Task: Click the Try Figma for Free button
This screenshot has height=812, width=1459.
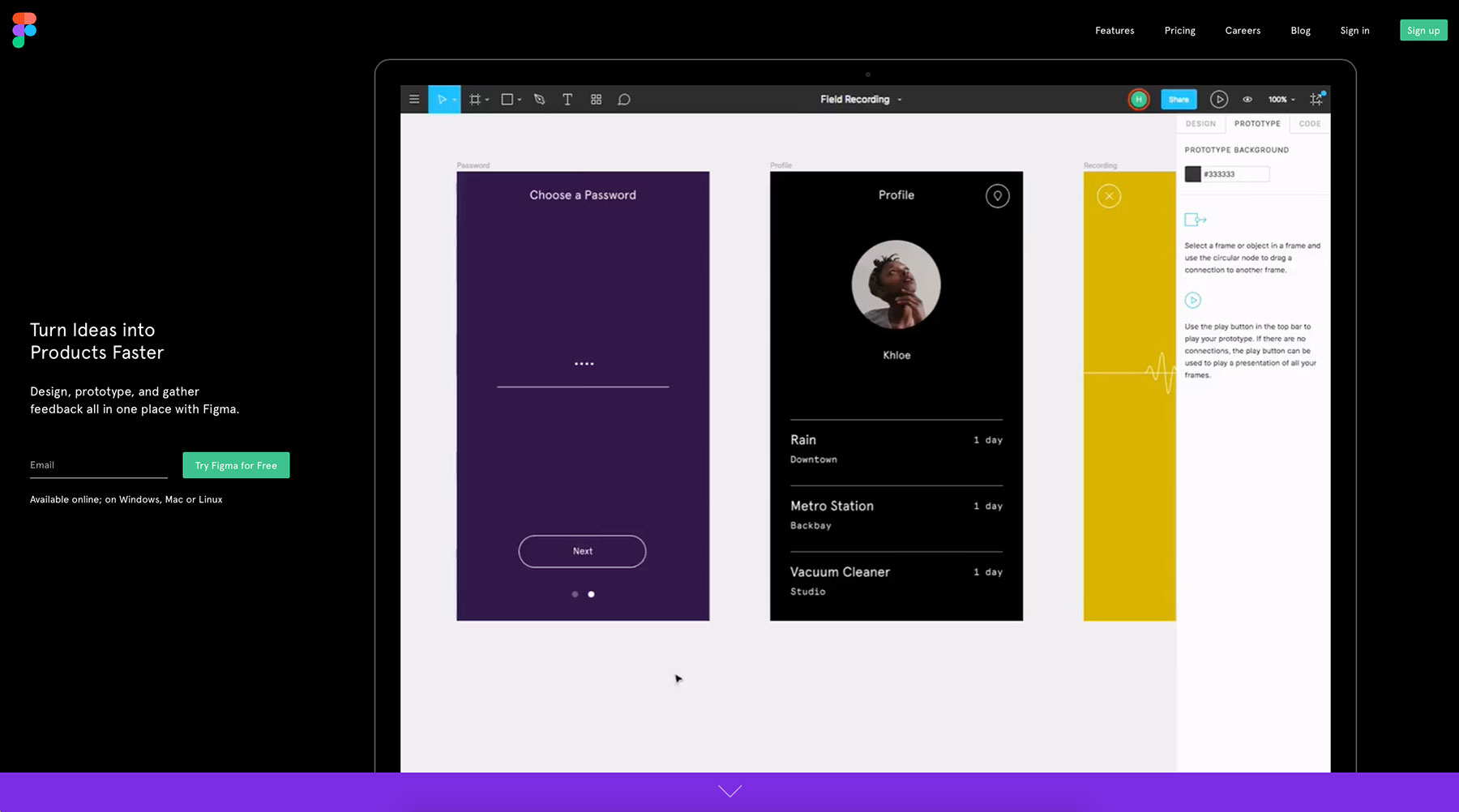Action: [x=236, y=465]
